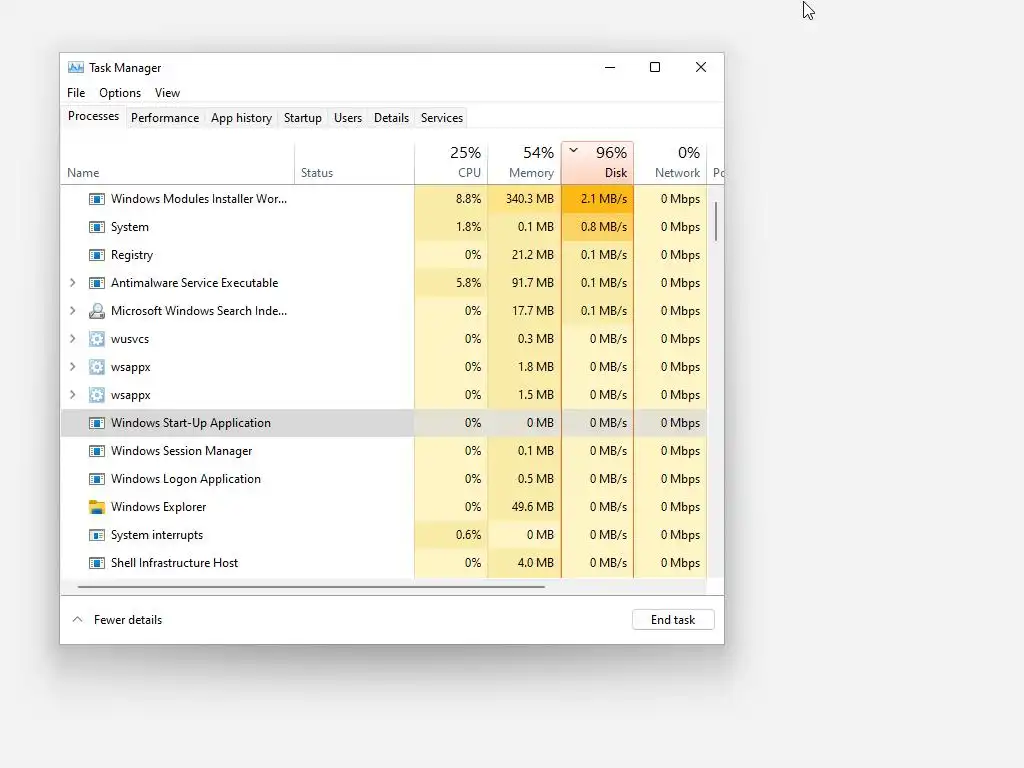Select the Windows Start-Up Application name

191,423
